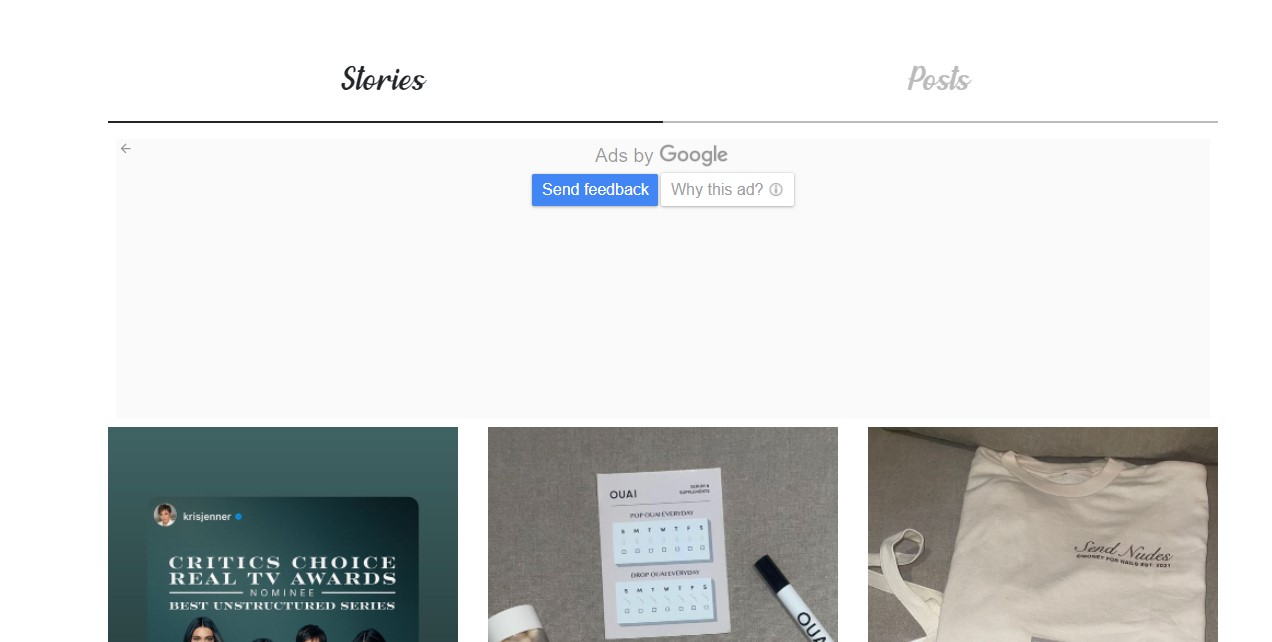Click the empty ad area below the feedback buttons
1272x642 pixels.
tap(663, 312)
